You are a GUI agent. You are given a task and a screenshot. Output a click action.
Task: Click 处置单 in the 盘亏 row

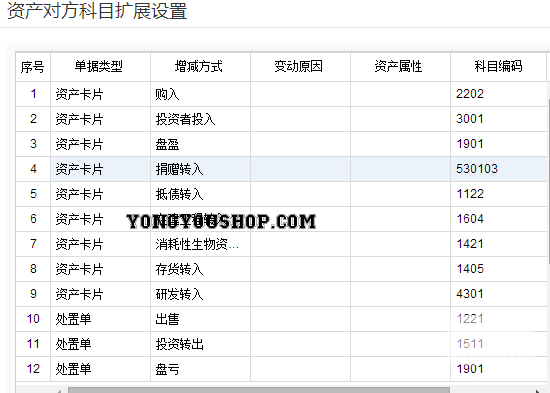(x=73, y=369)
